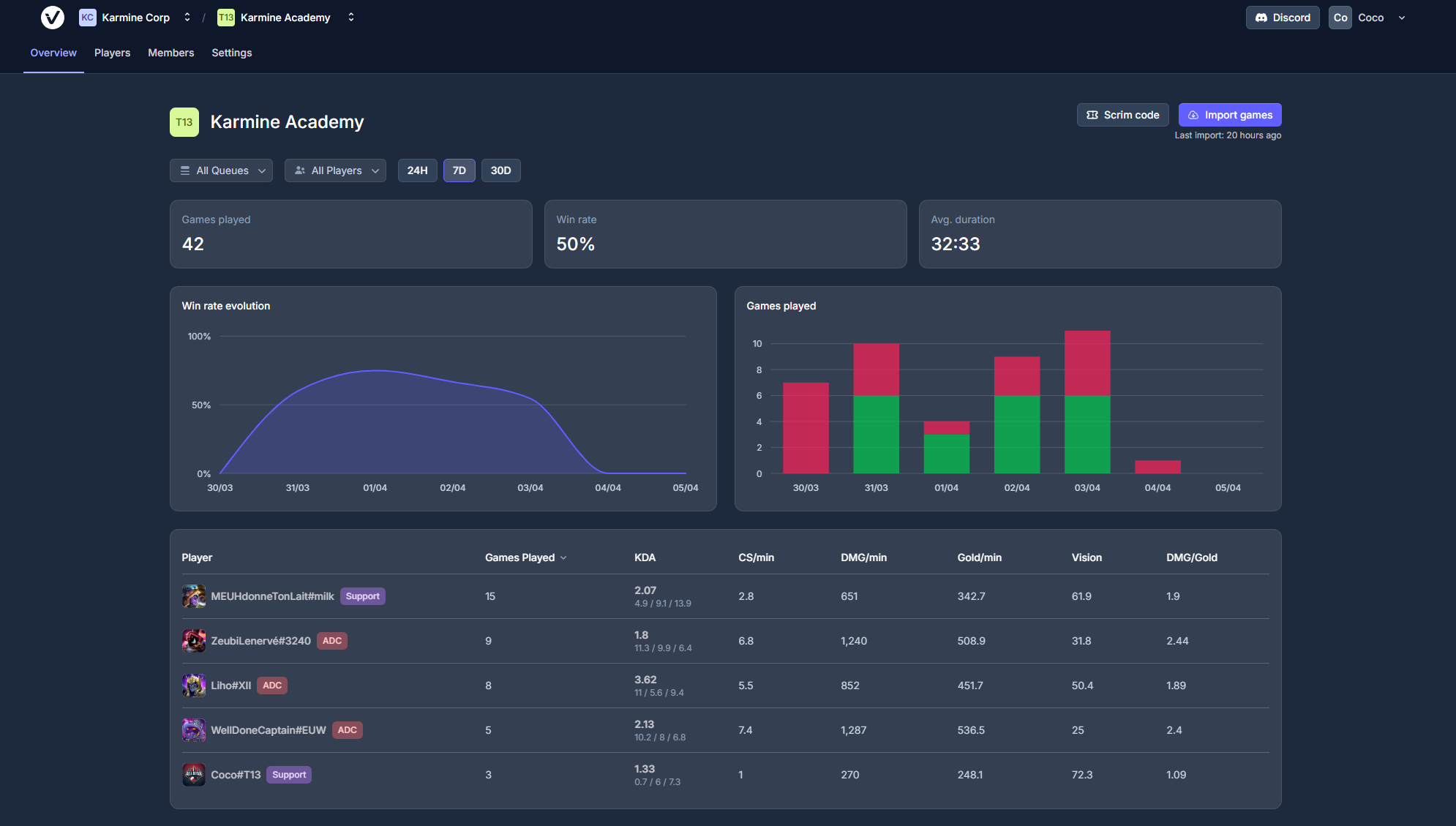Click the Vercel-style logo in top left corner

coord(52,17)
